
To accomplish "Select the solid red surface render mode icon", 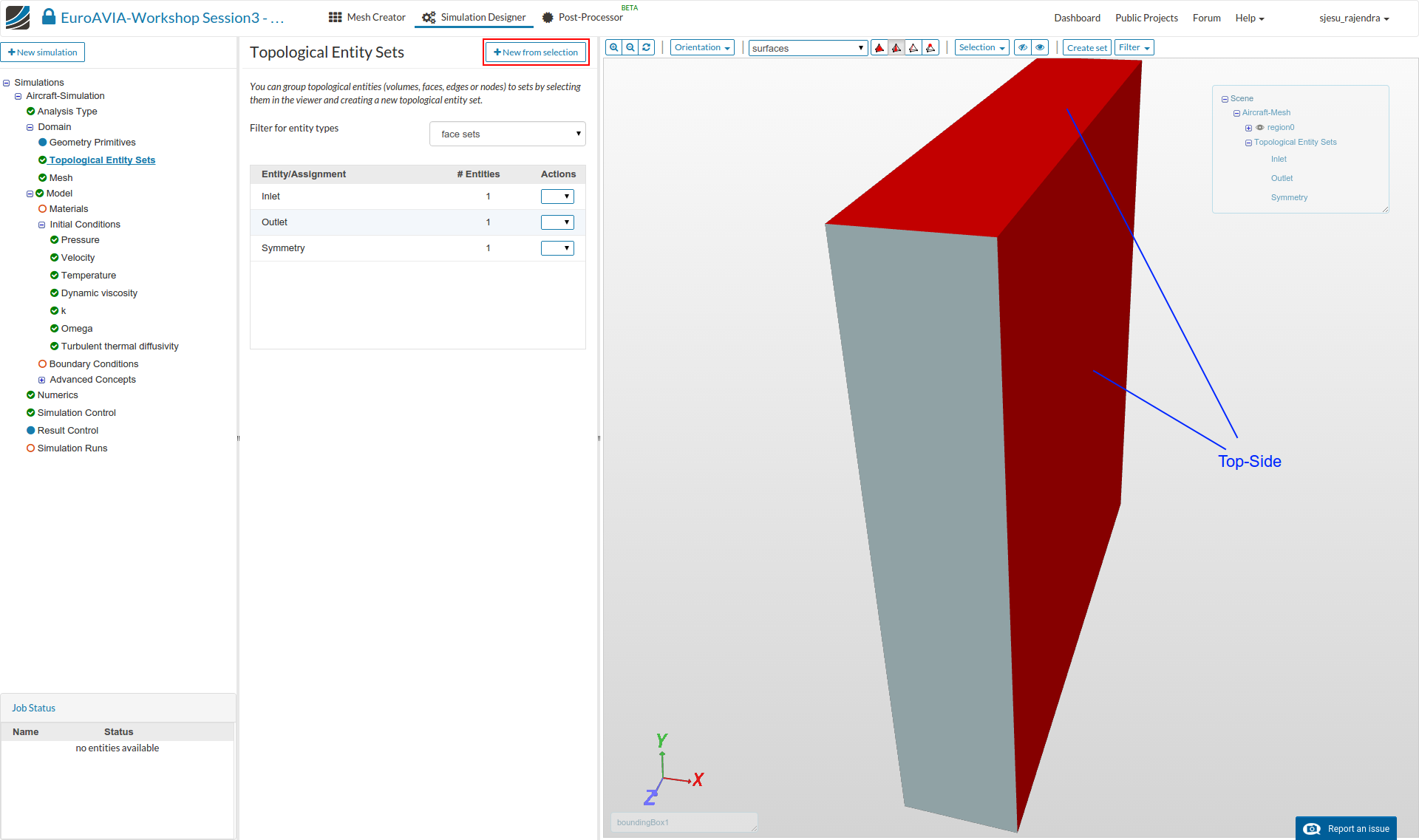I will pos(879,48).
